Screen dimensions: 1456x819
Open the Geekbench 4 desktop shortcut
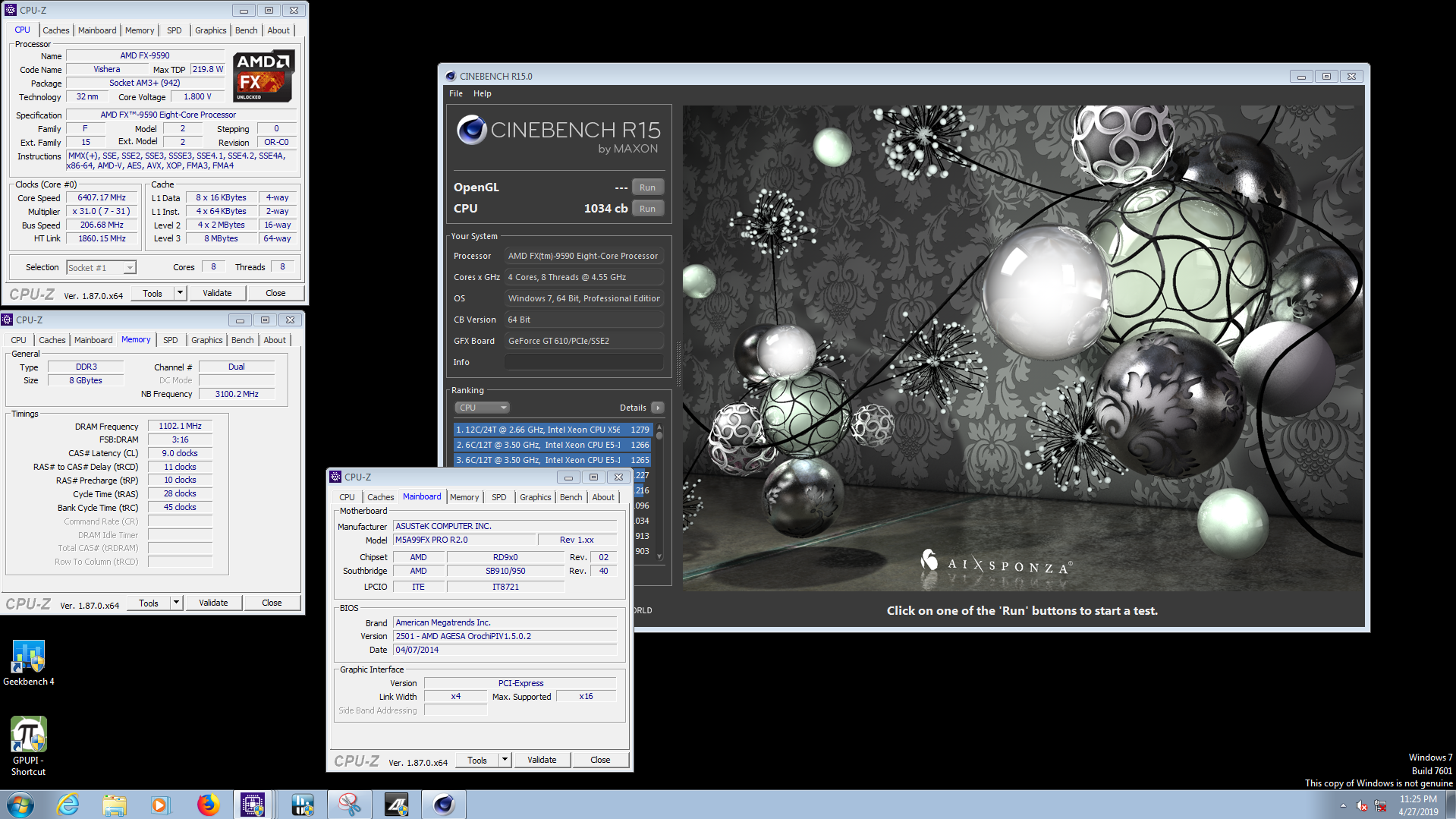click(x=28, y=663)
